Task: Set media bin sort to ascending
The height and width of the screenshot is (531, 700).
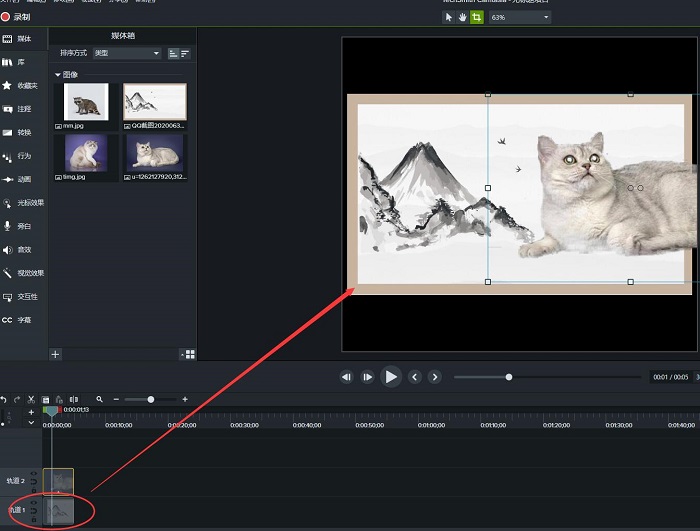Action: pyautogui.click(x=173, y=54)
